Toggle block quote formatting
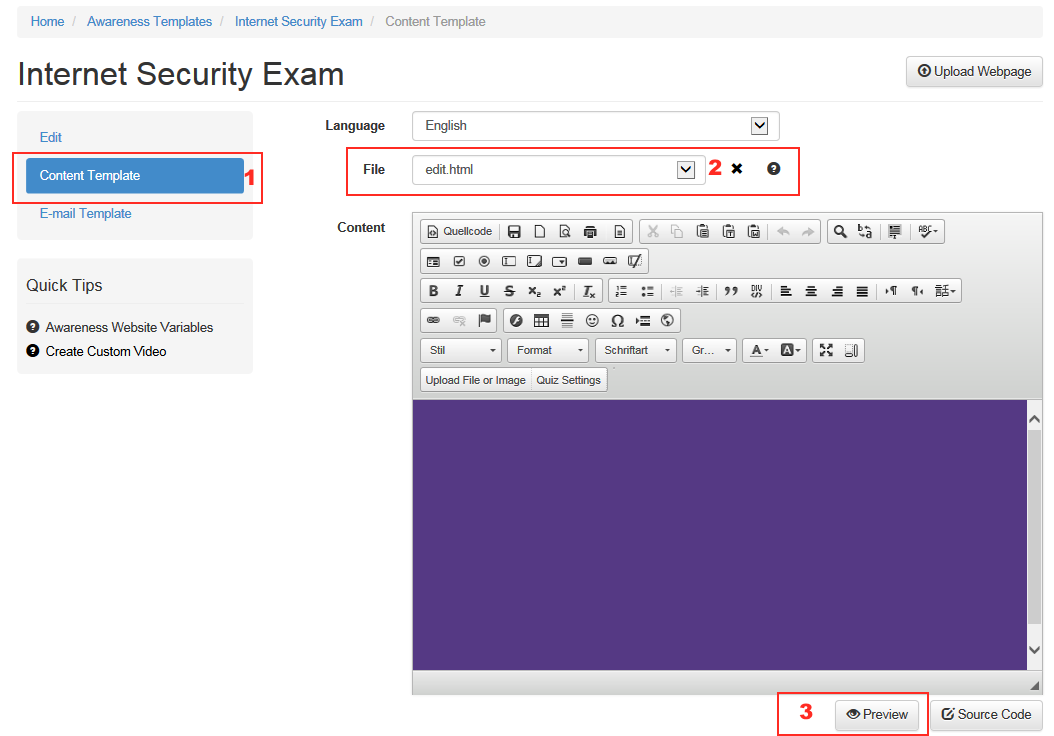The image size is (1054, 736). pyautogui.click(x=731, y=291)
